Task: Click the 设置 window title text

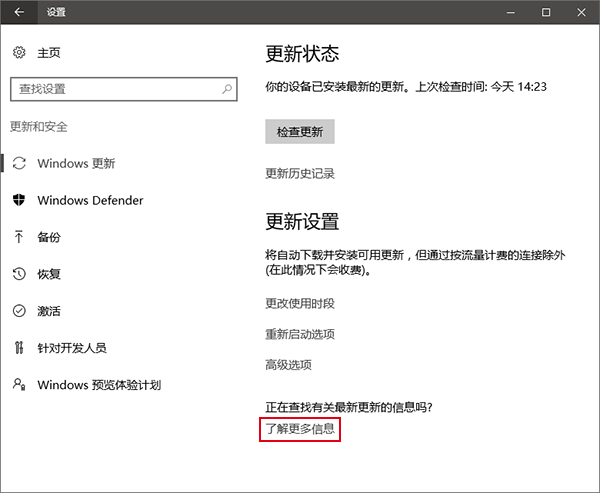Action: coord(56,12)
